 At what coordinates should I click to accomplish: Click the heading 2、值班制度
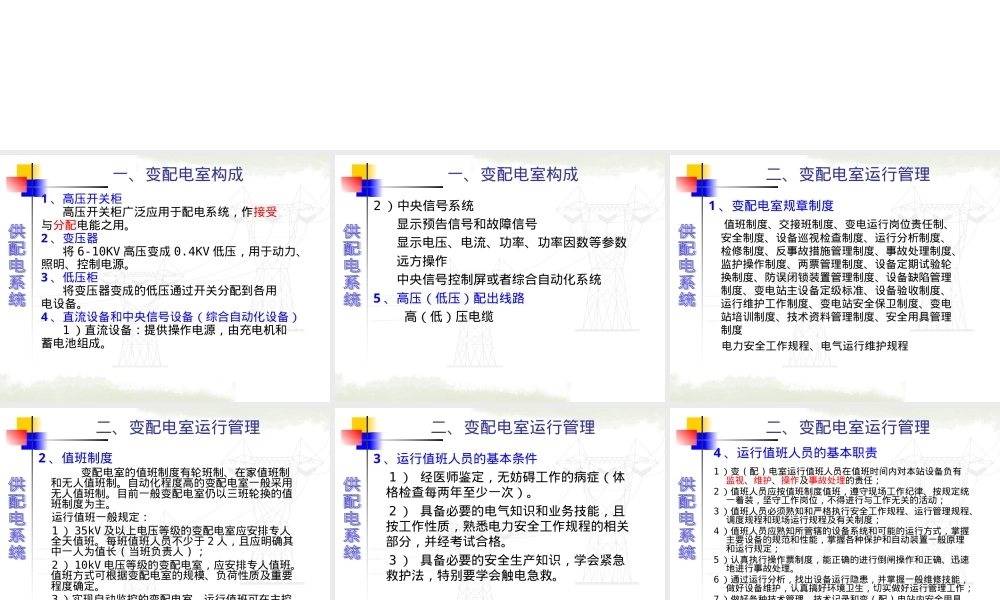75,458
